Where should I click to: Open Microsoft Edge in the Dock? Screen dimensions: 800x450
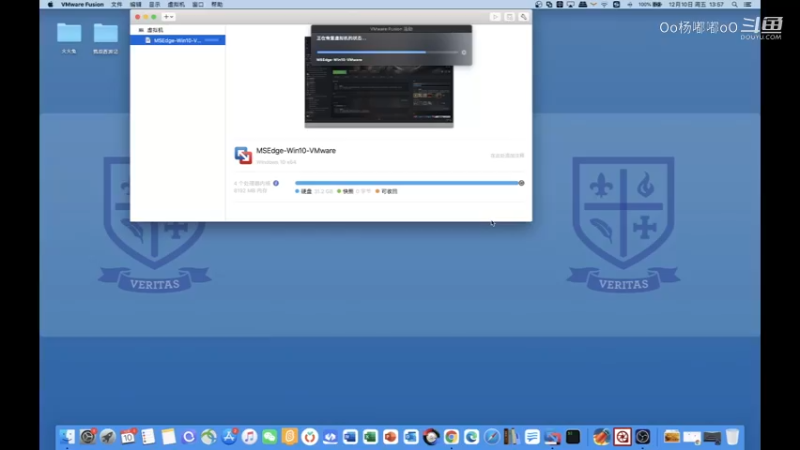point(471,437)
